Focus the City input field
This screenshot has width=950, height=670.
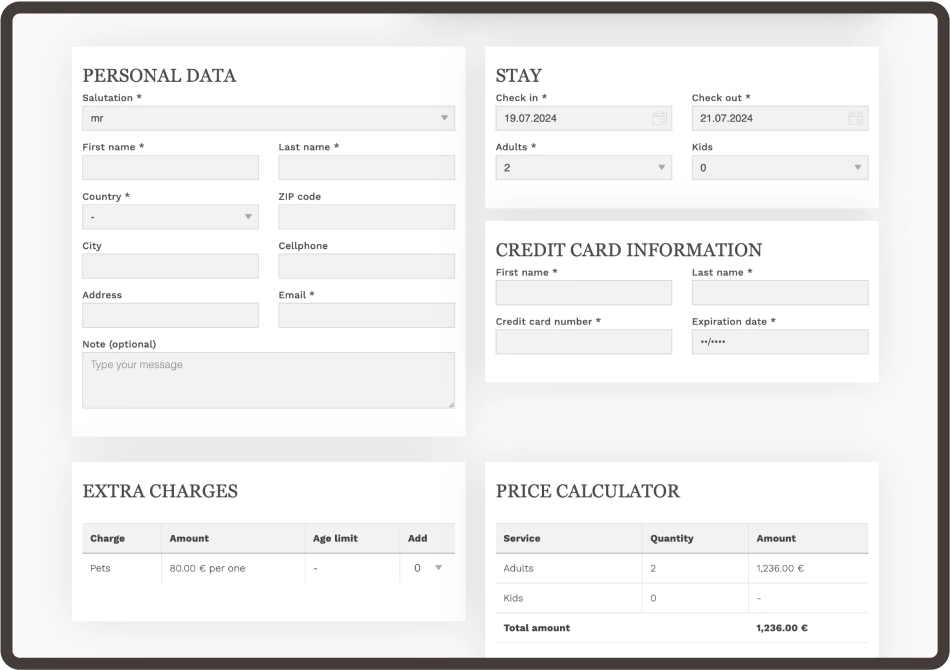(170, 267)
